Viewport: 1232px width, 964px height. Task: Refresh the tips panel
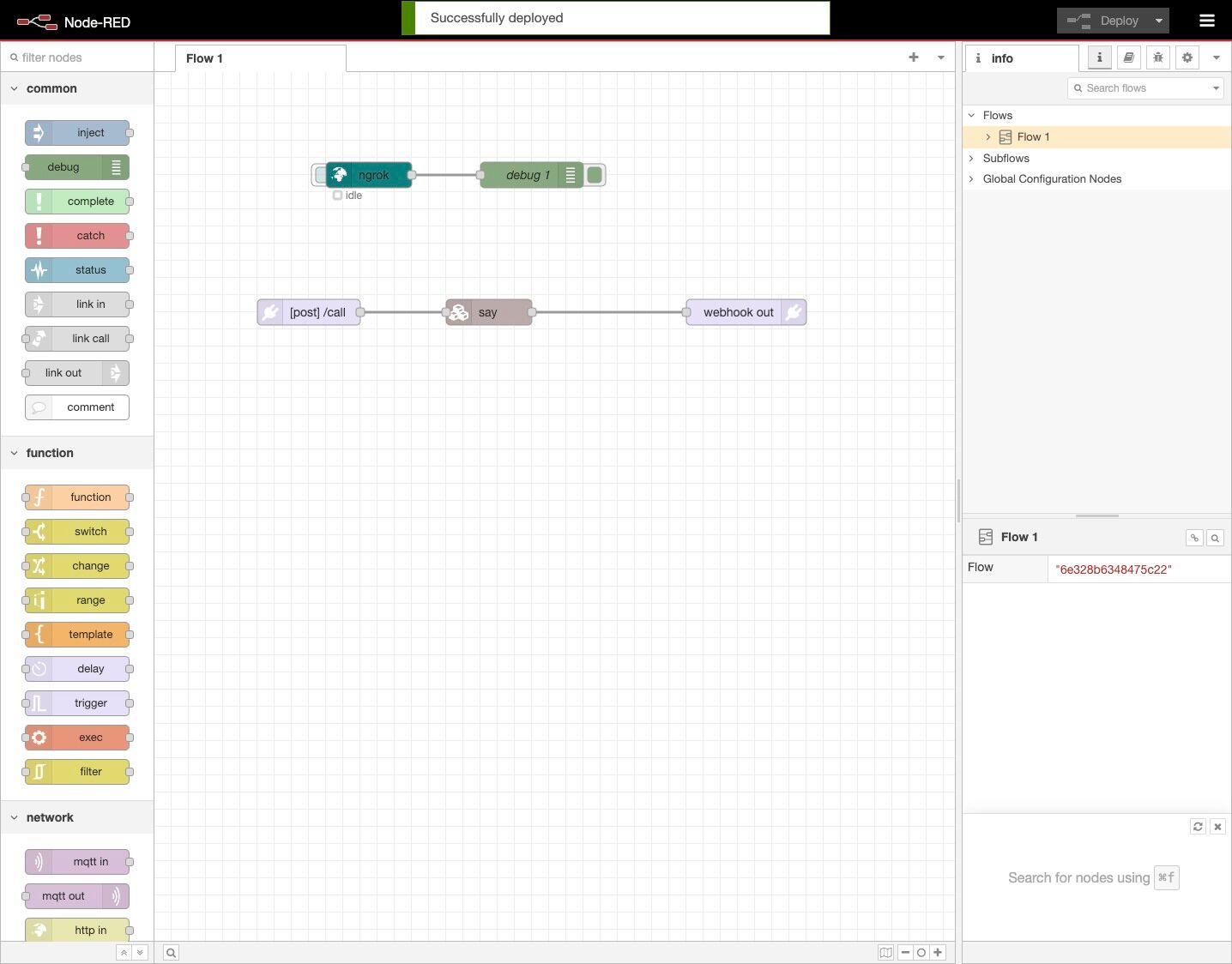(1198, 827)
